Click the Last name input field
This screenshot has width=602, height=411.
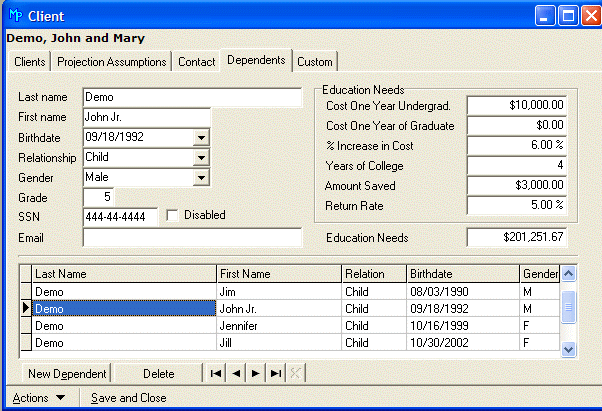pos(192,97)
